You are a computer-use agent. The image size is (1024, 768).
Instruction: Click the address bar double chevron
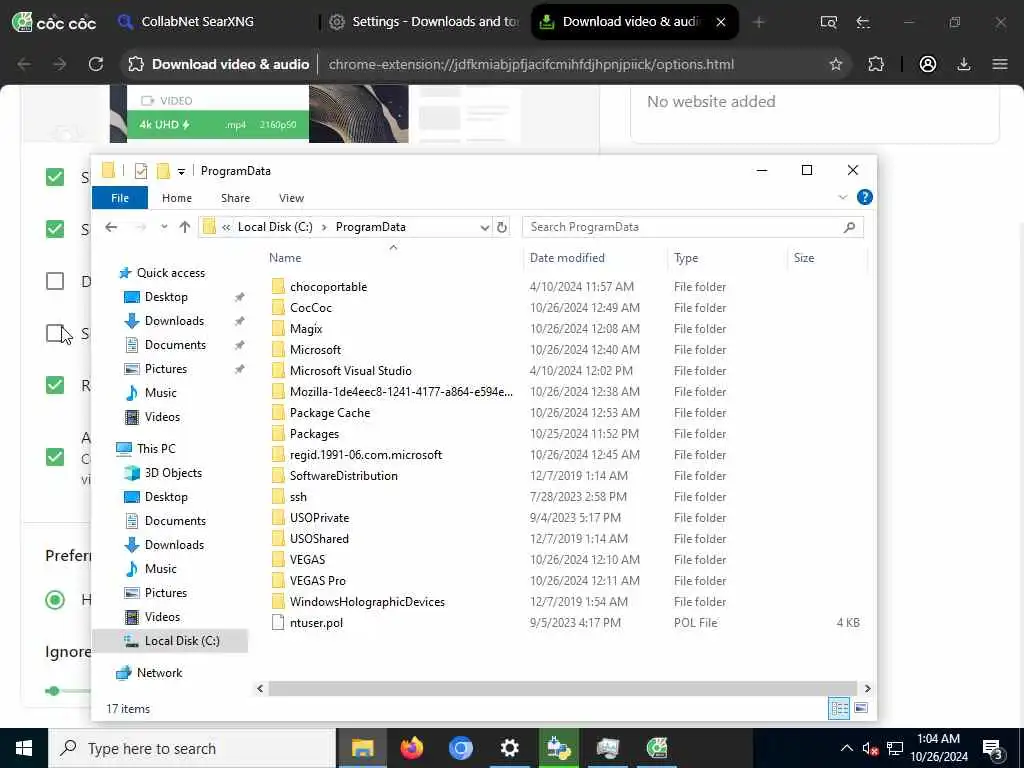[226, 227]
